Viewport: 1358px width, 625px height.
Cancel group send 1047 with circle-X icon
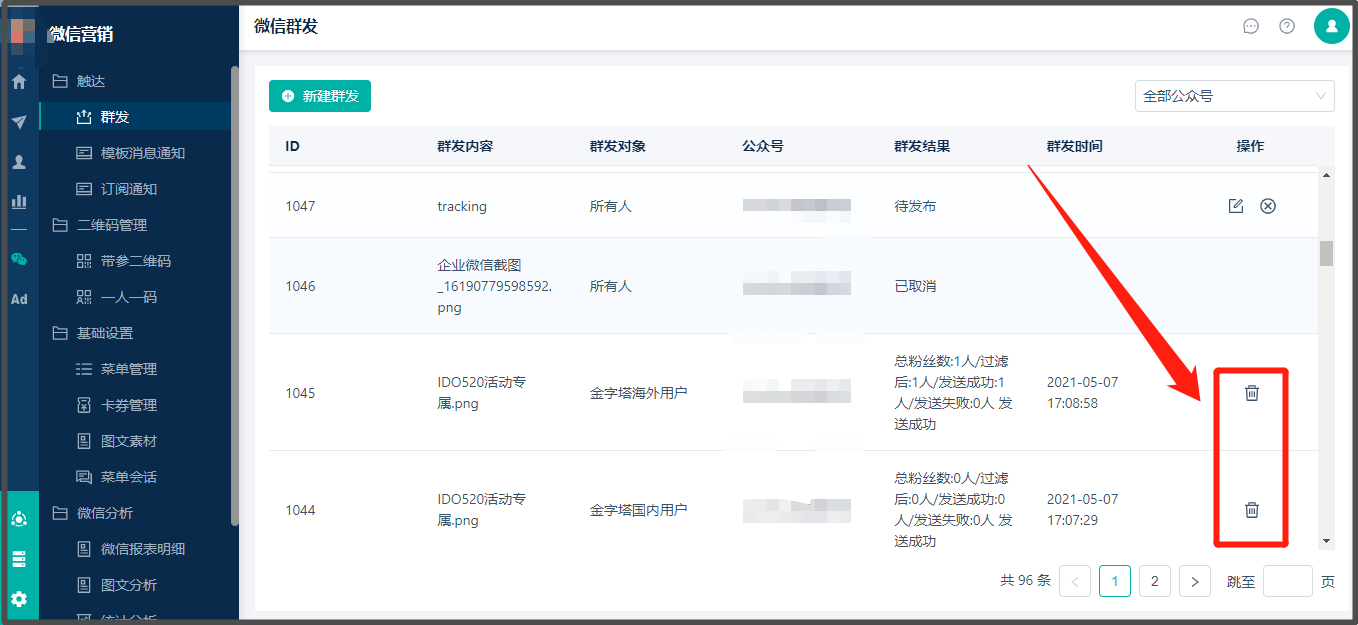click(x=1268, y=206)
